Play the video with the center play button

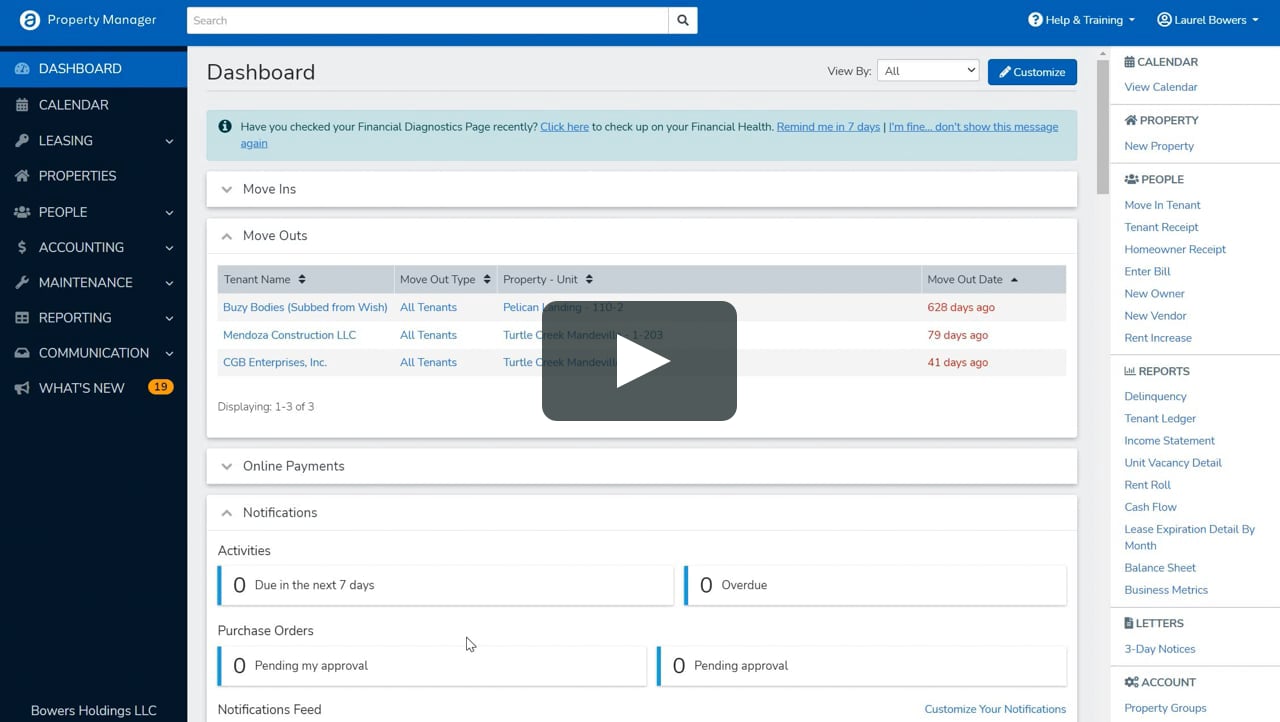[640, 361]
